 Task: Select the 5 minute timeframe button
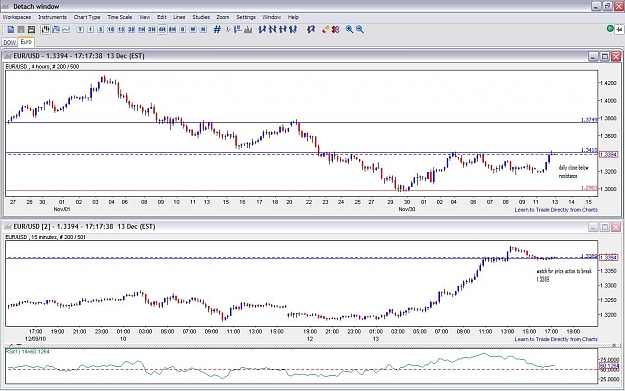[x=101, y=29]
